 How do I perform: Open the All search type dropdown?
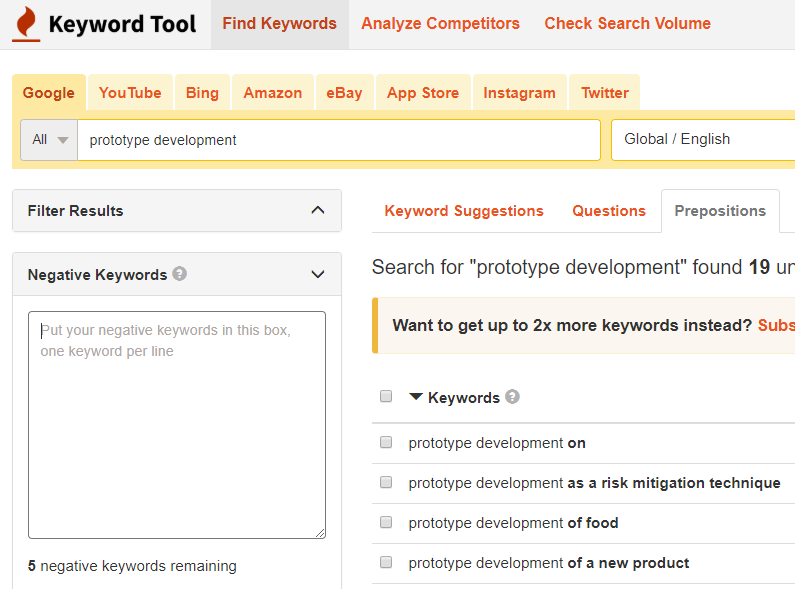pyautogui.click(x=49, y=140)
